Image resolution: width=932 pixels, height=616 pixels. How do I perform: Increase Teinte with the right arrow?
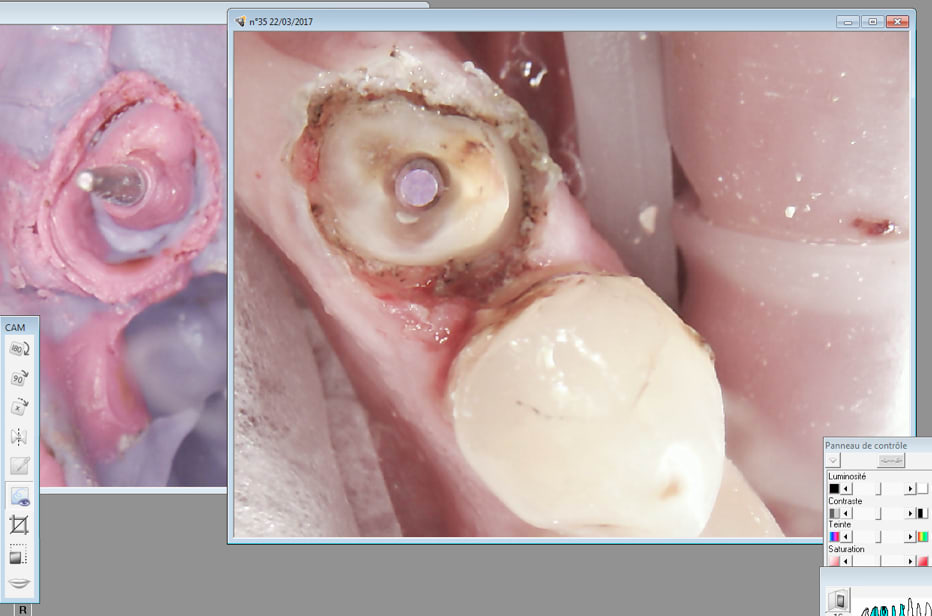point(910,537)
